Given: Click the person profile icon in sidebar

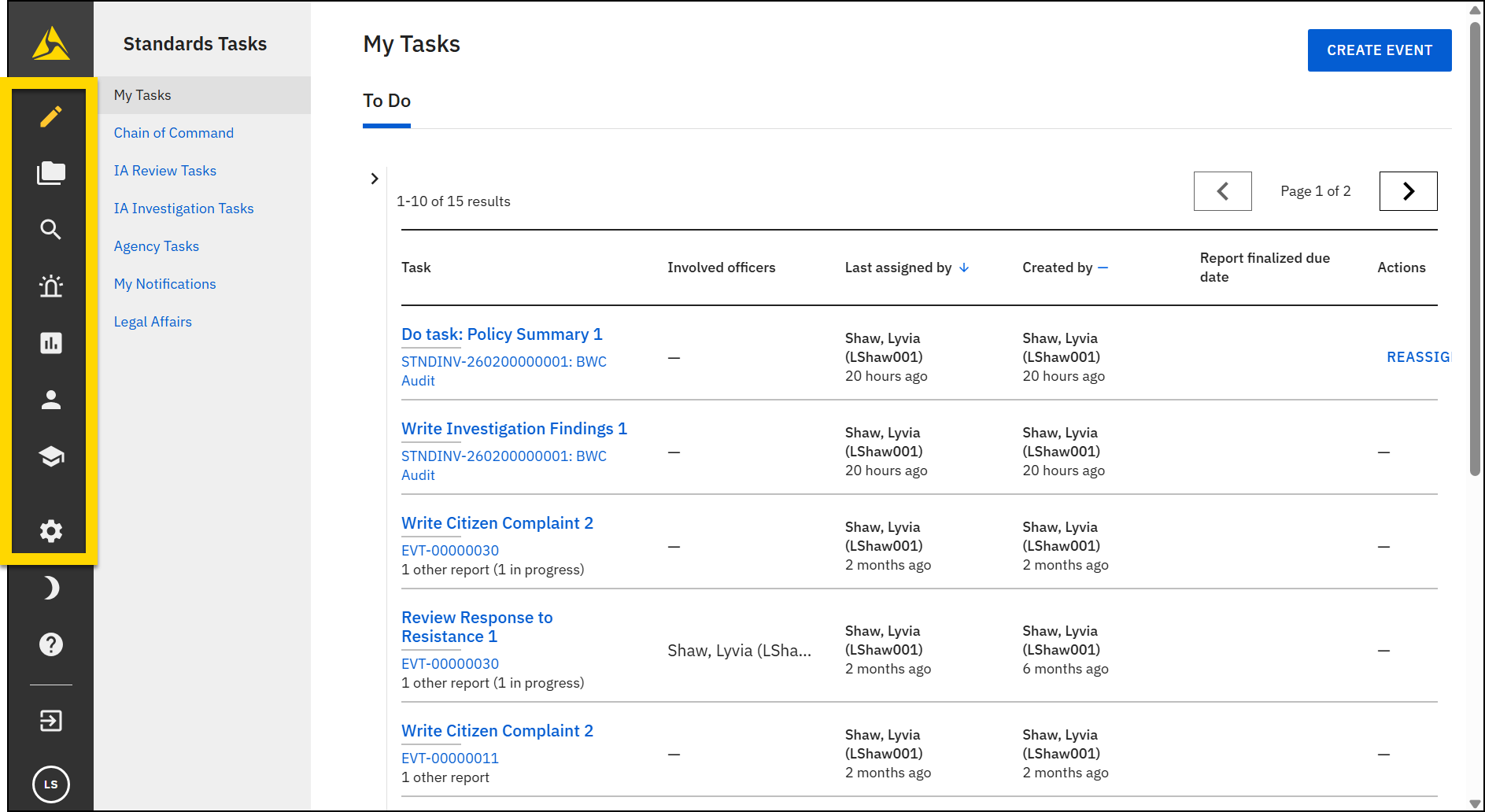Looking at the screenshot, I should tap(51, 400).
